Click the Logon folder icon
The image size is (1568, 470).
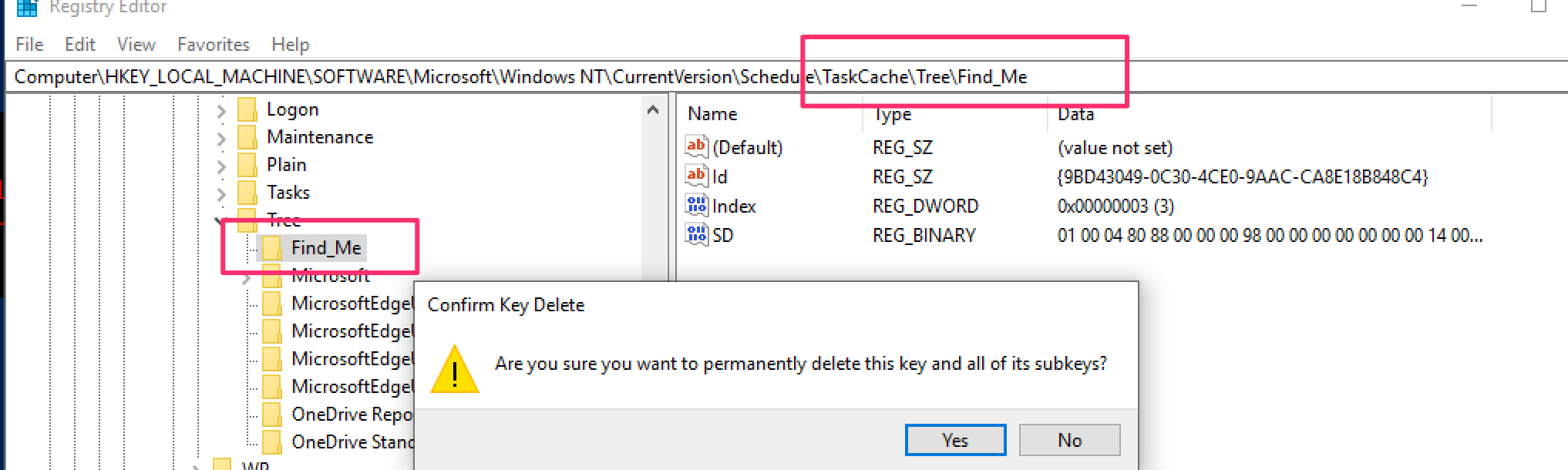[247, 110]
